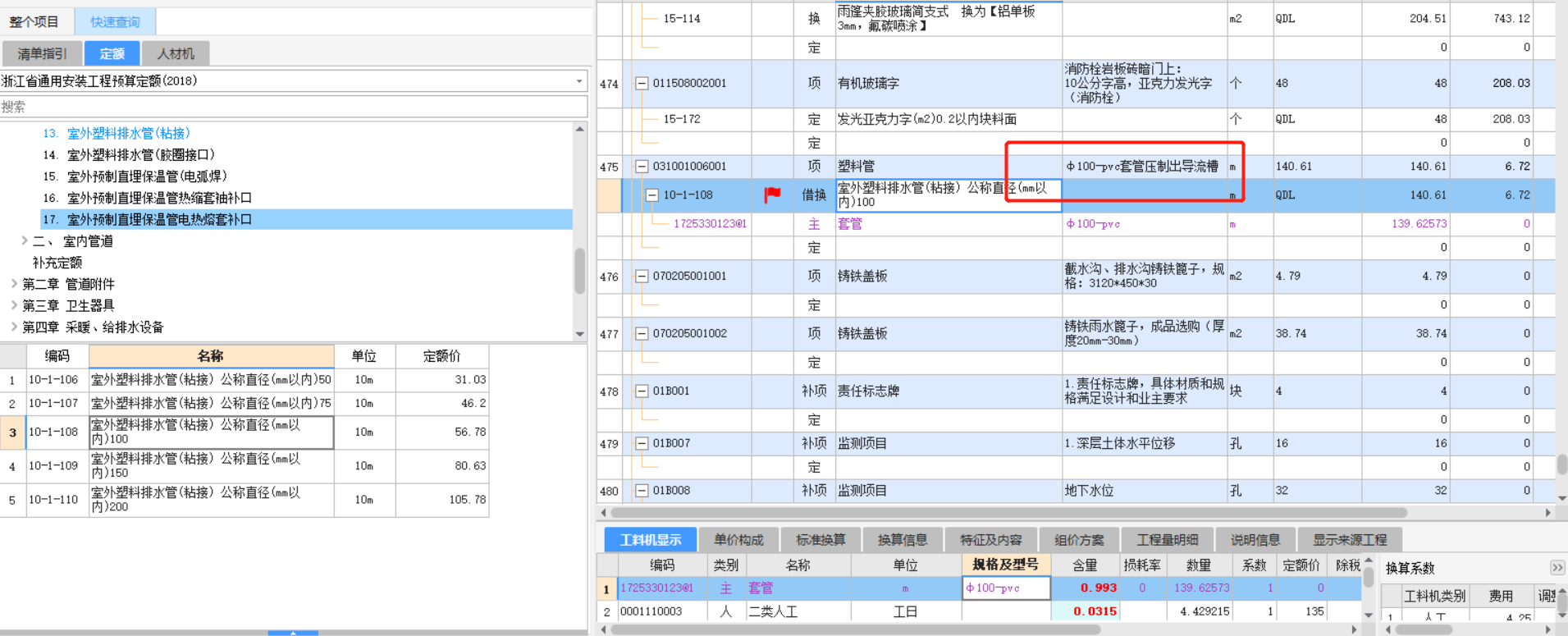Open the 换算信息 tab
Image resolution: width=1568 pixels, height=636 pixels.
click(903, 539)
